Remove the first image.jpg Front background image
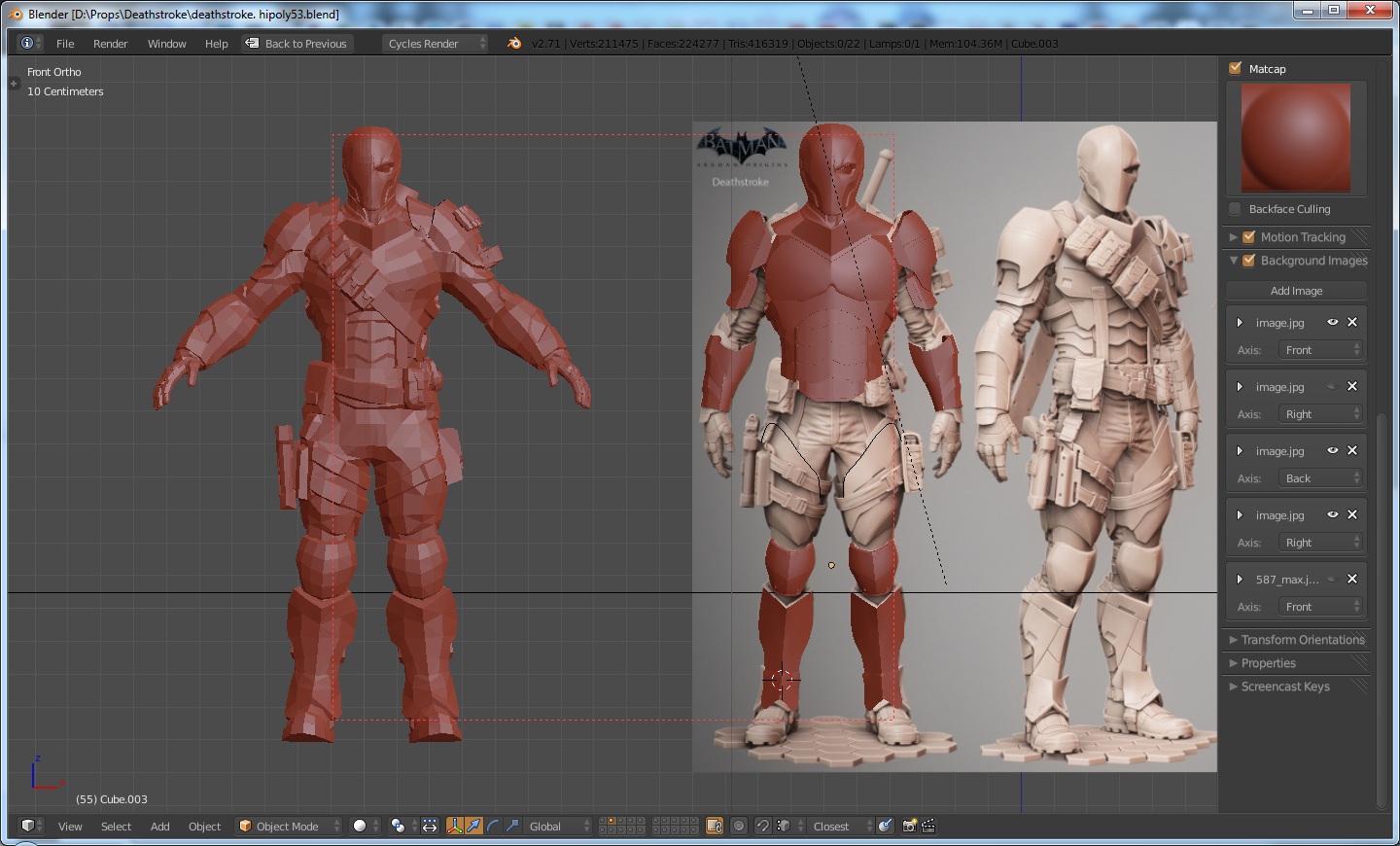 coord(1351,322)
